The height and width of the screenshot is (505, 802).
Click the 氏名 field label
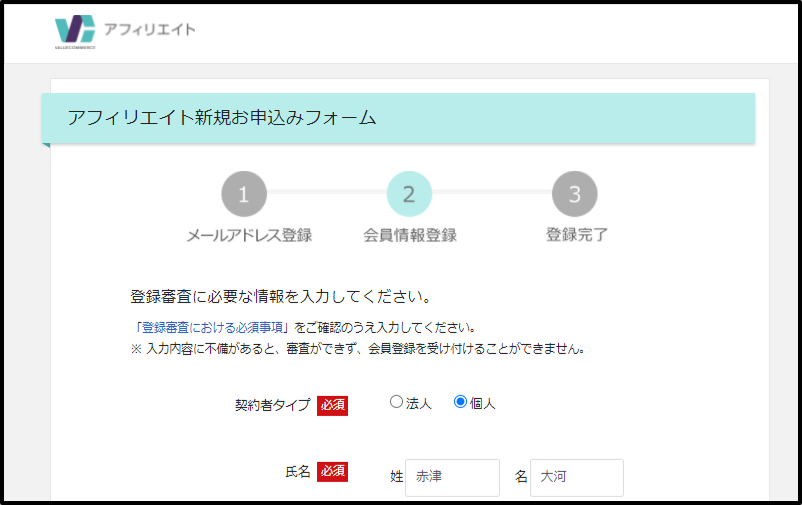click(x=297, y=471)
